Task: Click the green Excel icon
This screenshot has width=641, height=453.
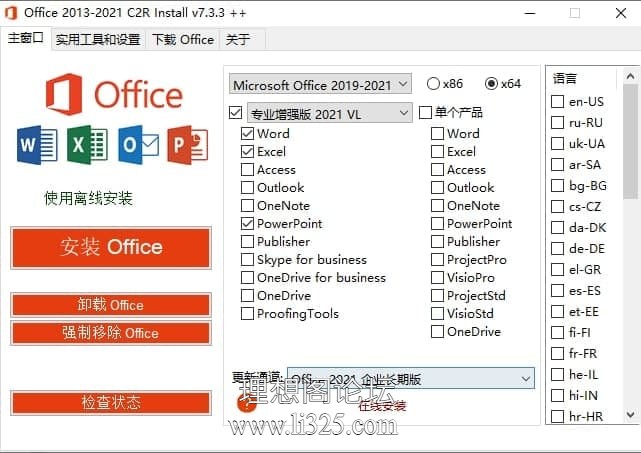Action: click(x=87, y=145)
